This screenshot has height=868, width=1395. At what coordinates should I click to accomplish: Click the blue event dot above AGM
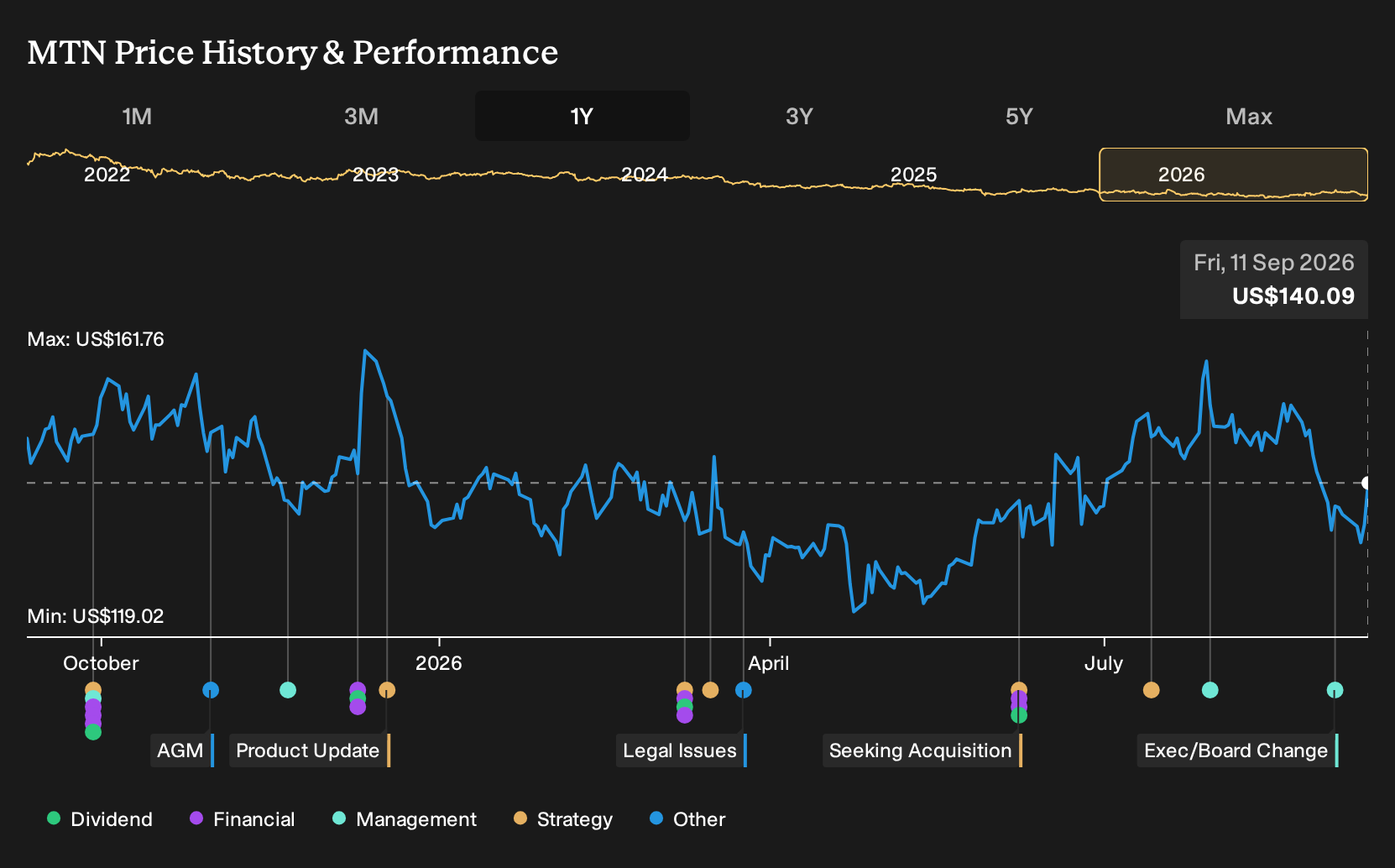click(x=211, y=690)
